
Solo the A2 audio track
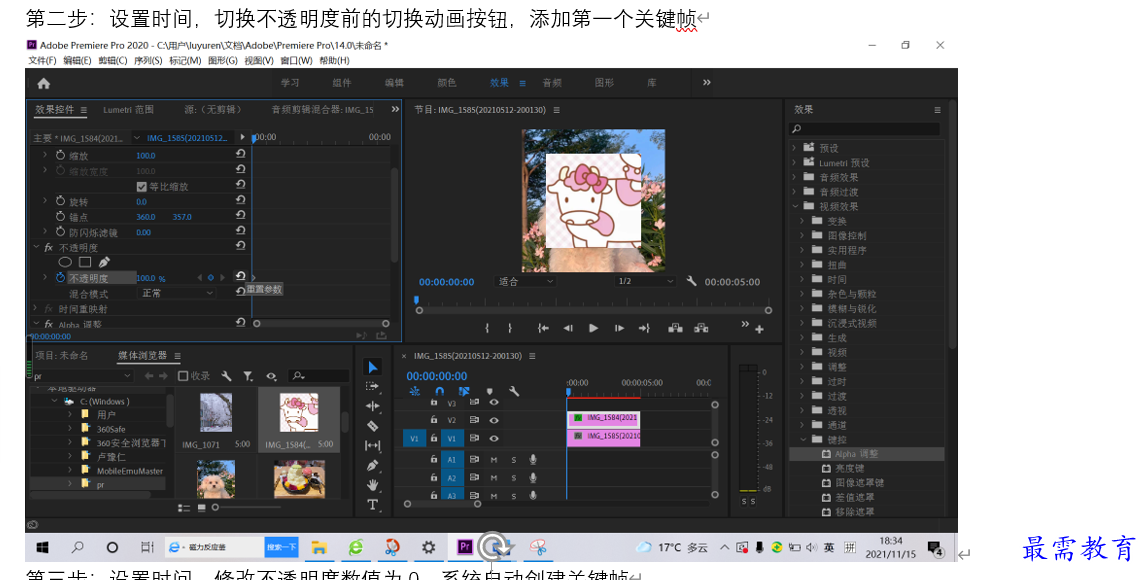point(514,478)
